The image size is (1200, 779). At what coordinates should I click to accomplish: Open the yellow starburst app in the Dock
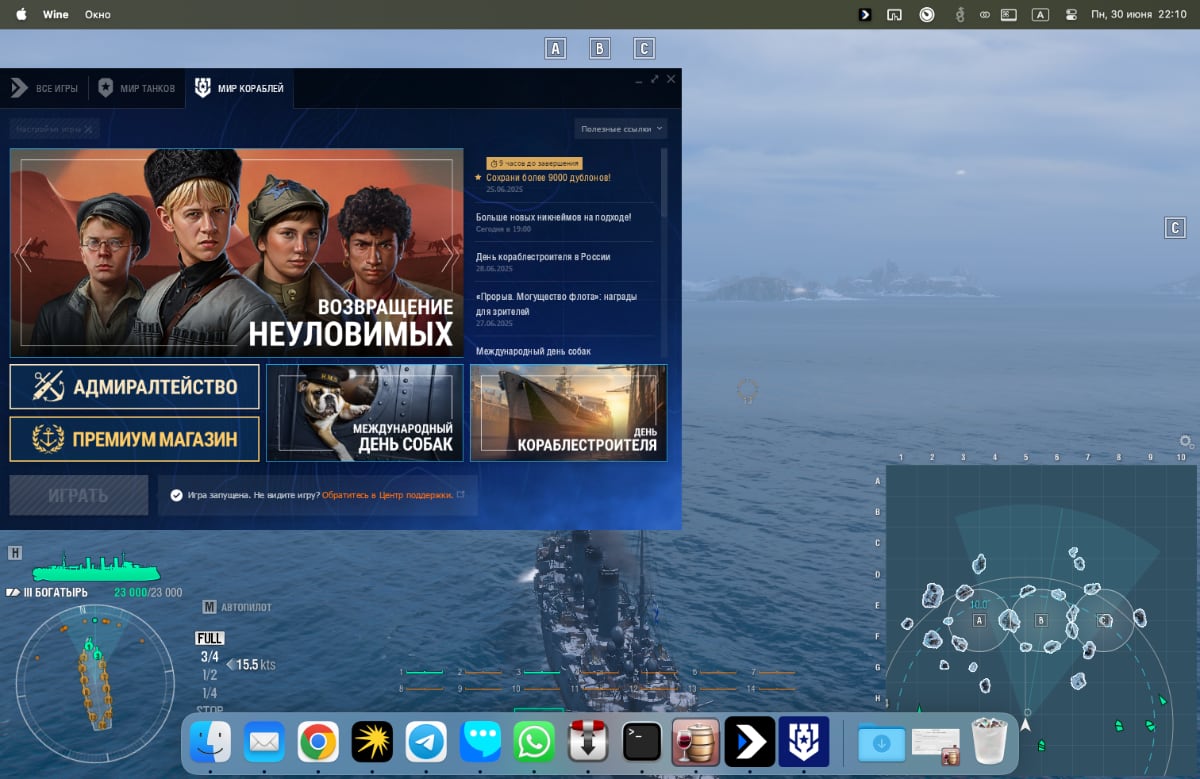[x=372, y=742]
